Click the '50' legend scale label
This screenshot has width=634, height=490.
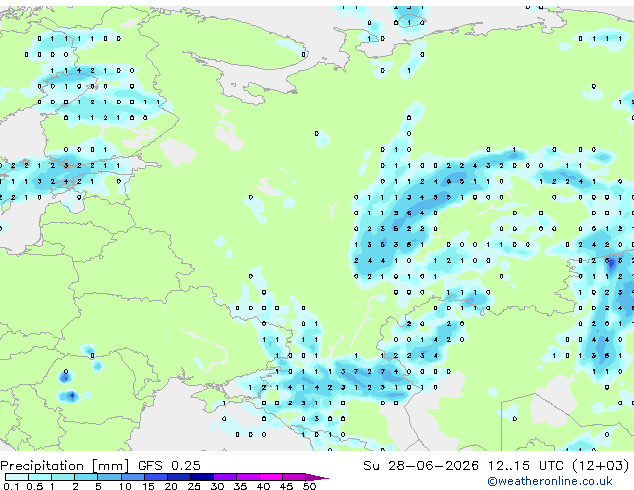click(x=309, y=486)
